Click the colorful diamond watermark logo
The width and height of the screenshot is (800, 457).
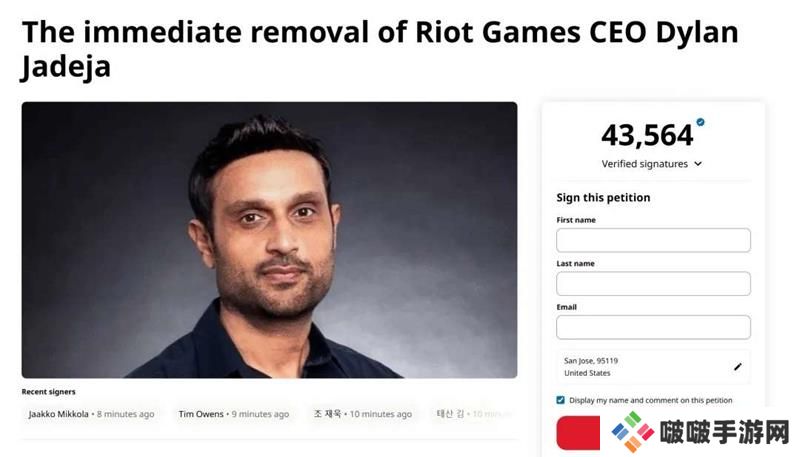coord(632,432)
